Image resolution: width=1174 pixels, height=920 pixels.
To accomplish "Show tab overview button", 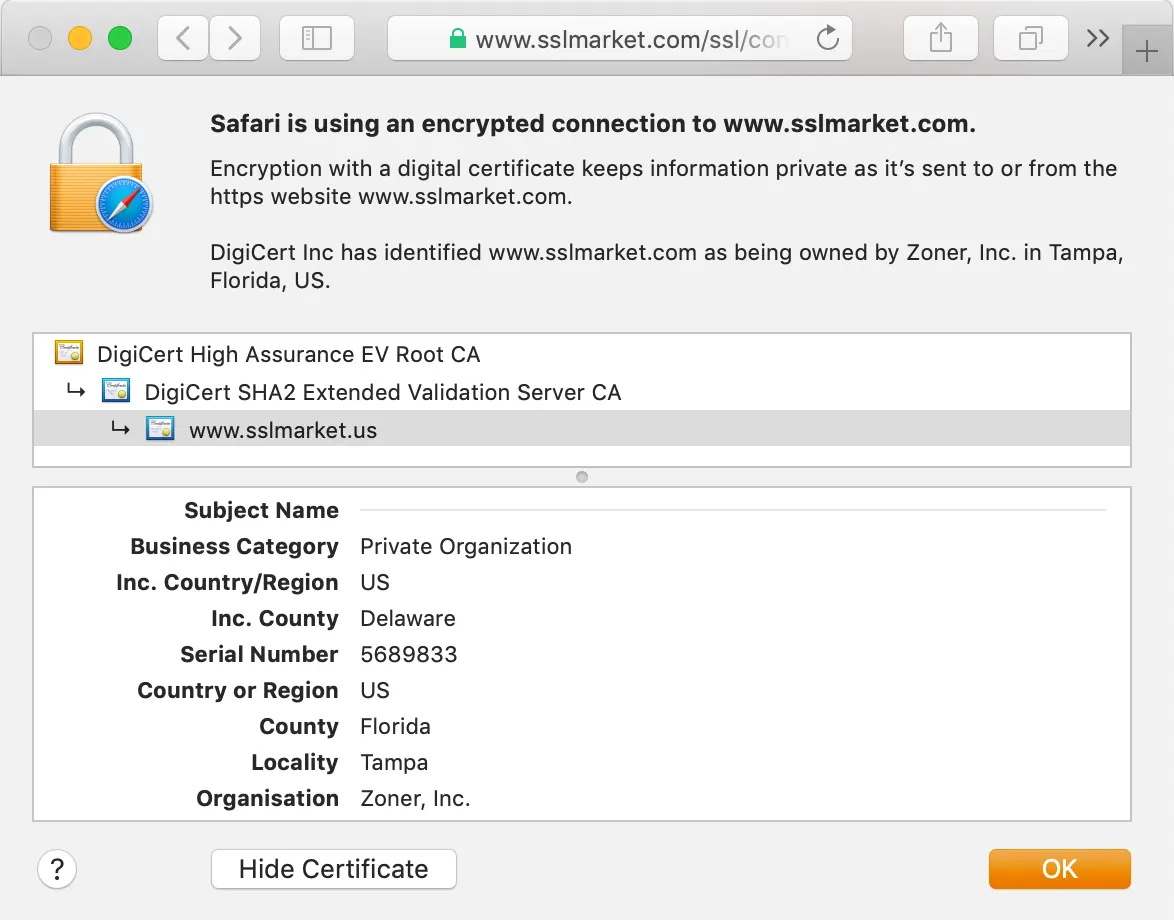I will point(1030,38).
